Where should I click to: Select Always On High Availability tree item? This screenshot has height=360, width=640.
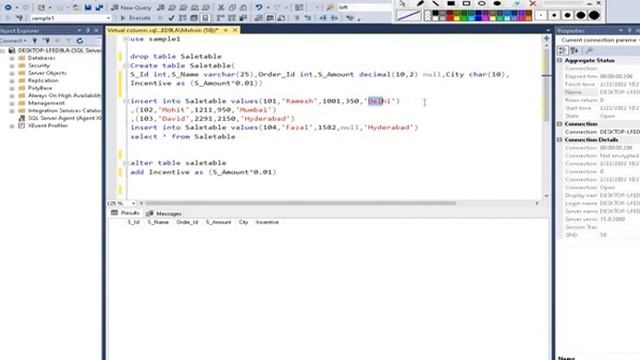click(x=64, y=96)
